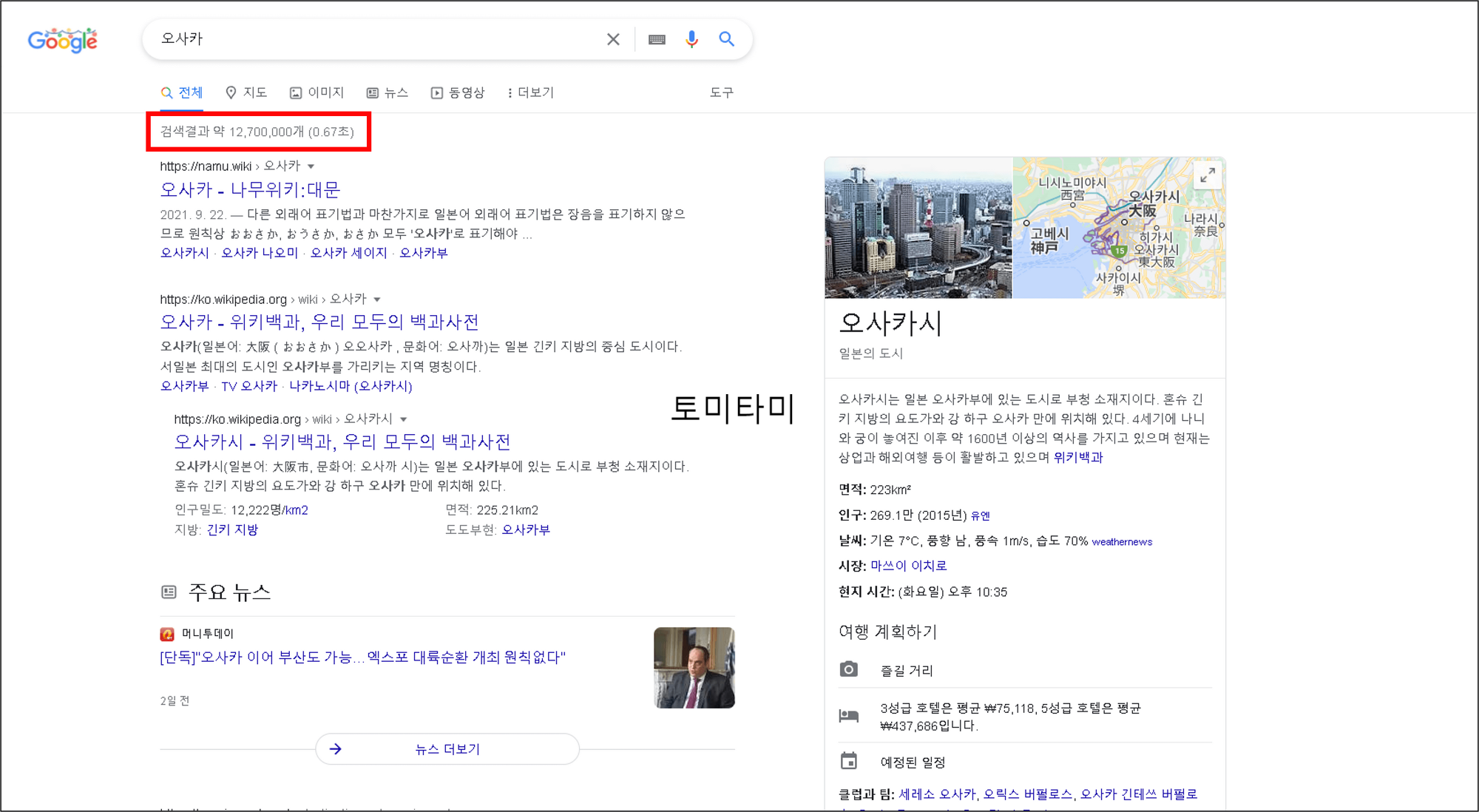The height and width of the screenshot is (812, 1479).
Task: Open the 도도부현 오사카부 link
Action: (526, 530)
